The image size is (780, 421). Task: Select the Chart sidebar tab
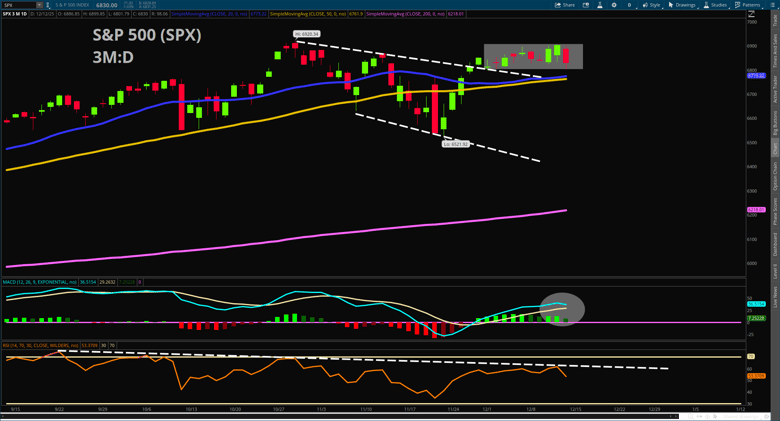pos(775,147)
